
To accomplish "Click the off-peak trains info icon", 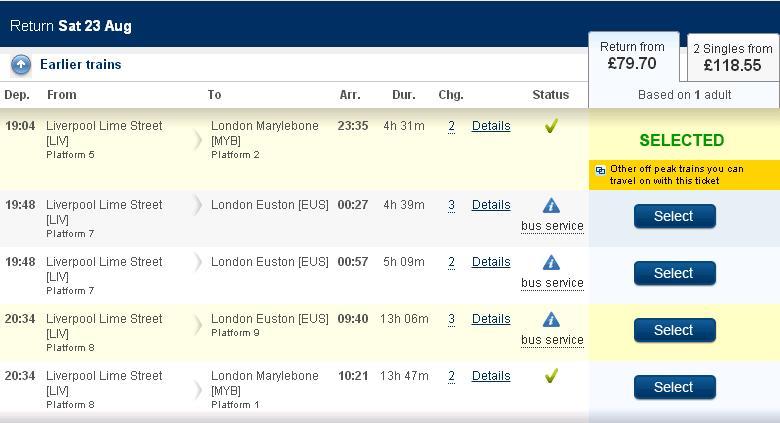I will click(x=600, y=170).
